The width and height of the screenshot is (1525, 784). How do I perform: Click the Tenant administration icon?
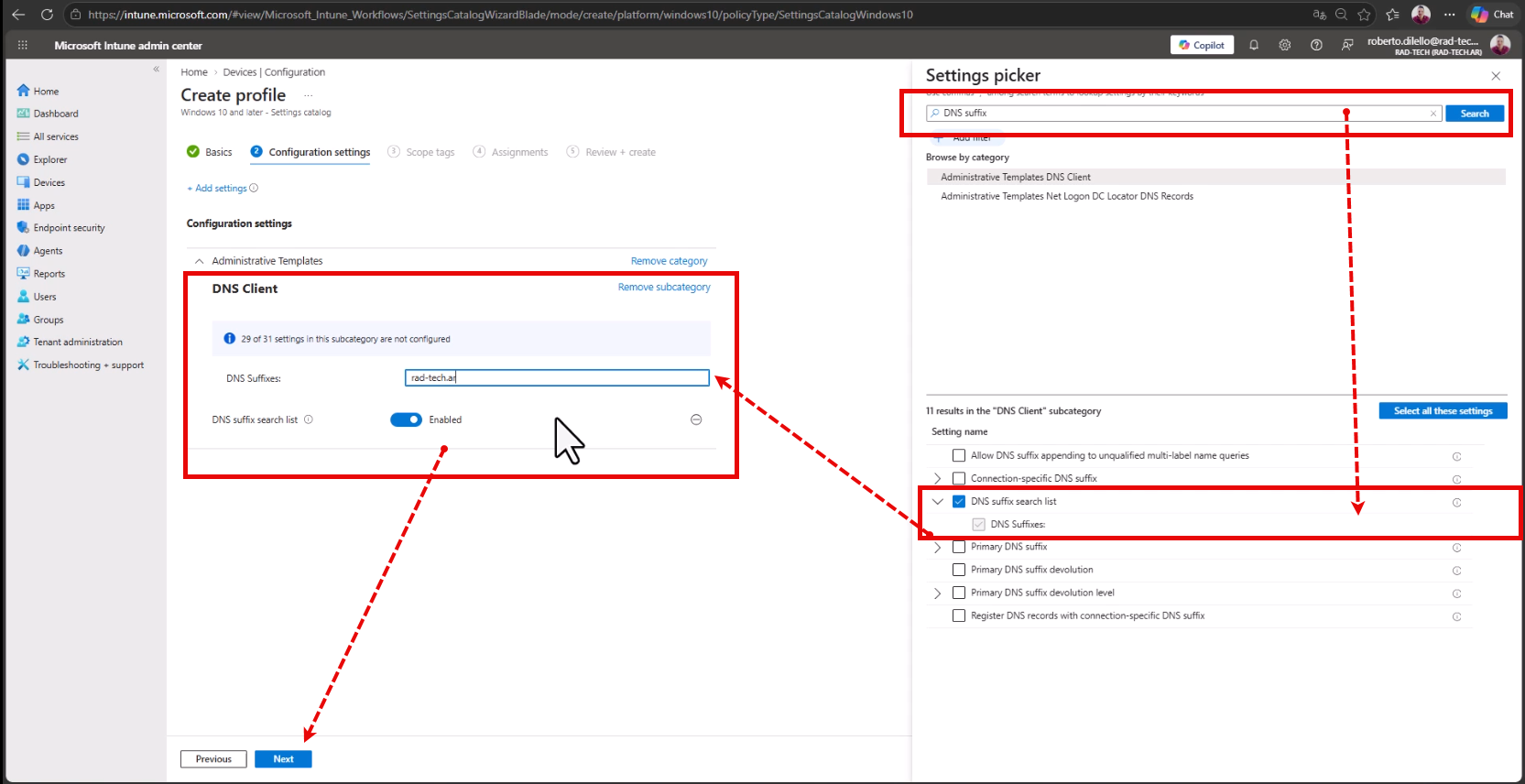24,342
